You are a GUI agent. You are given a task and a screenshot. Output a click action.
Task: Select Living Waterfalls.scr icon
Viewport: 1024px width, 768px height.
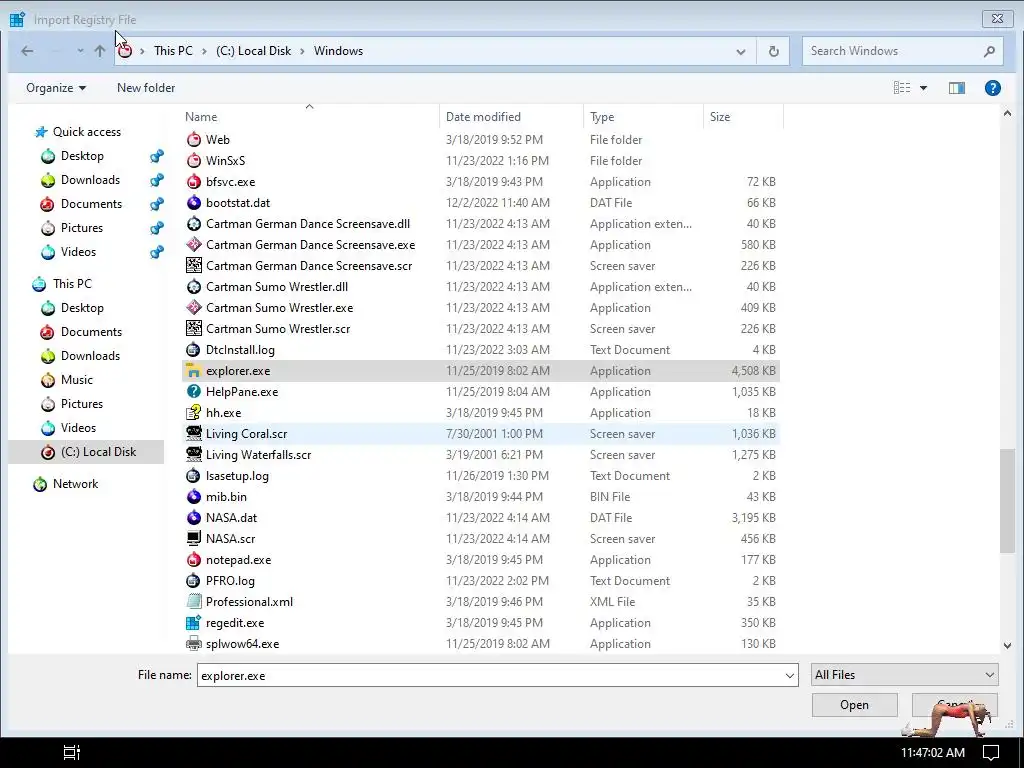(x=194, y=455)
